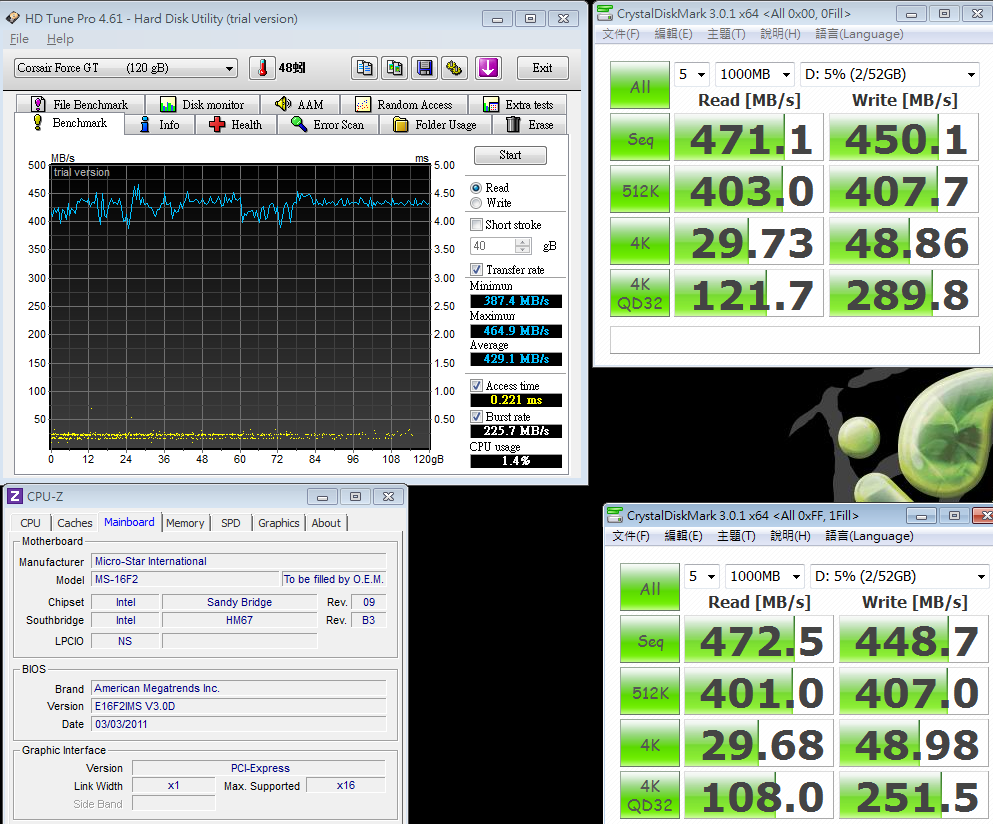Open the Help menu in HD Tune

click(x=60, y=39)
